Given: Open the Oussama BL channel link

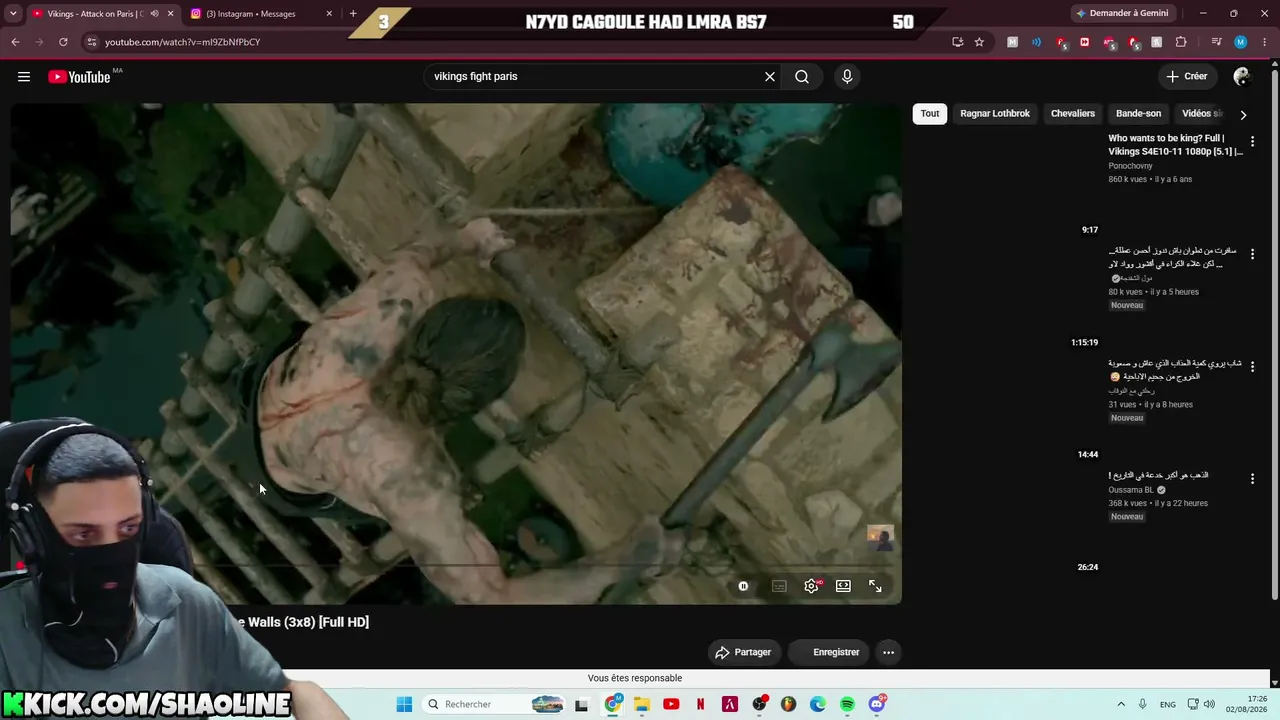Looking at the screenshot, I should (1131, 490).
